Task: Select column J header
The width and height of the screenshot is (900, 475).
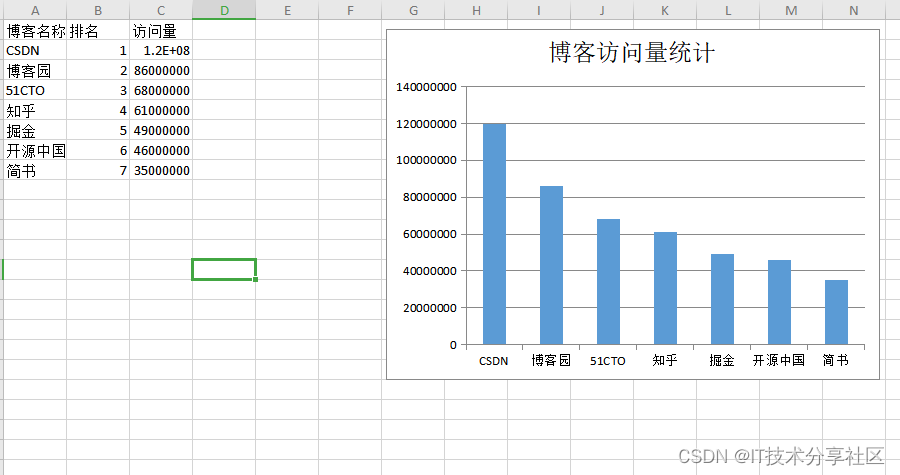Action: point(602,10)
